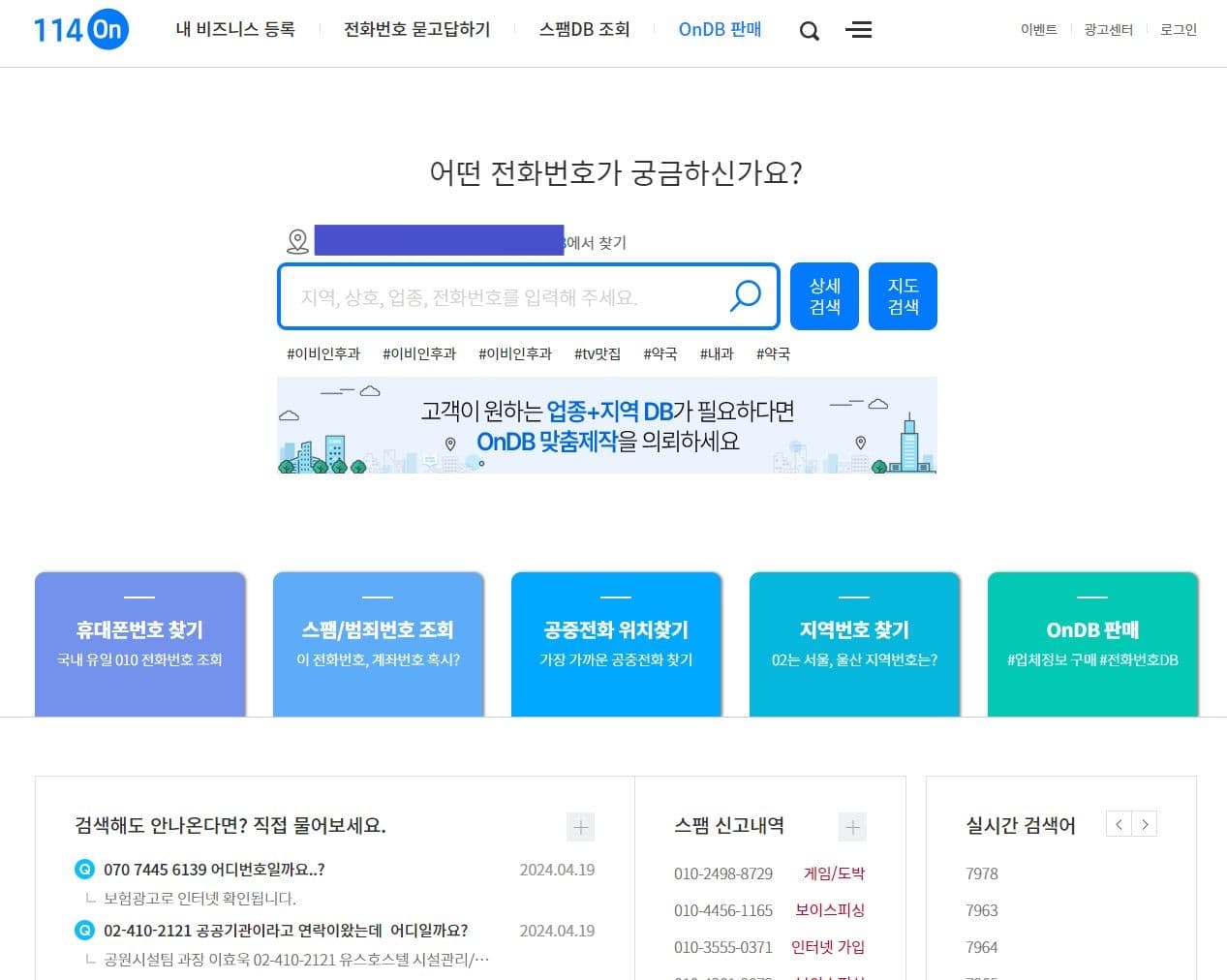
Task: Open the magnifier search icon in top navigation
Action: point(809,30)
